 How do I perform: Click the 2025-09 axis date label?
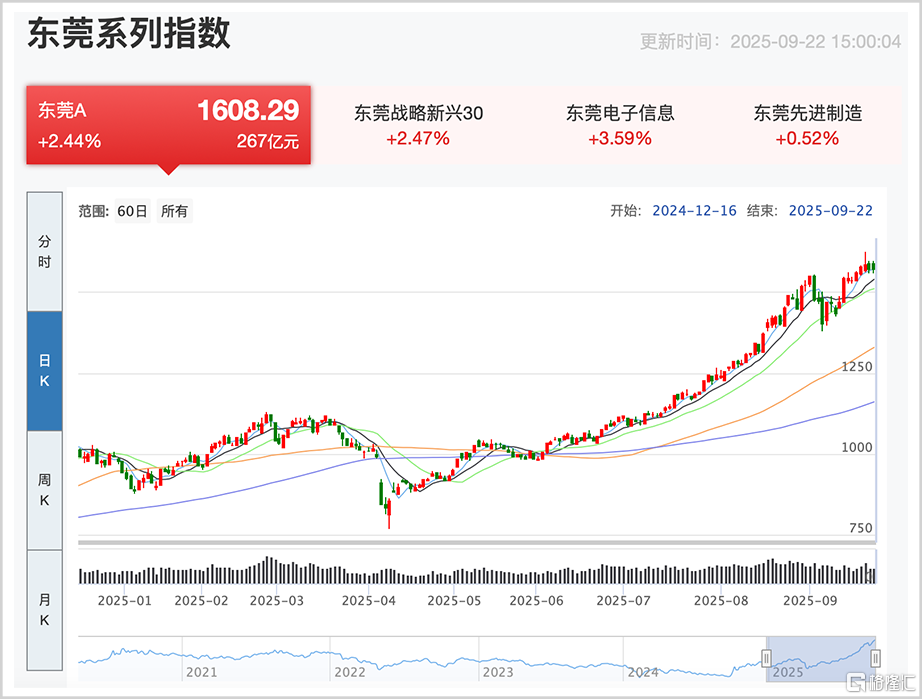tap(810, 601)
